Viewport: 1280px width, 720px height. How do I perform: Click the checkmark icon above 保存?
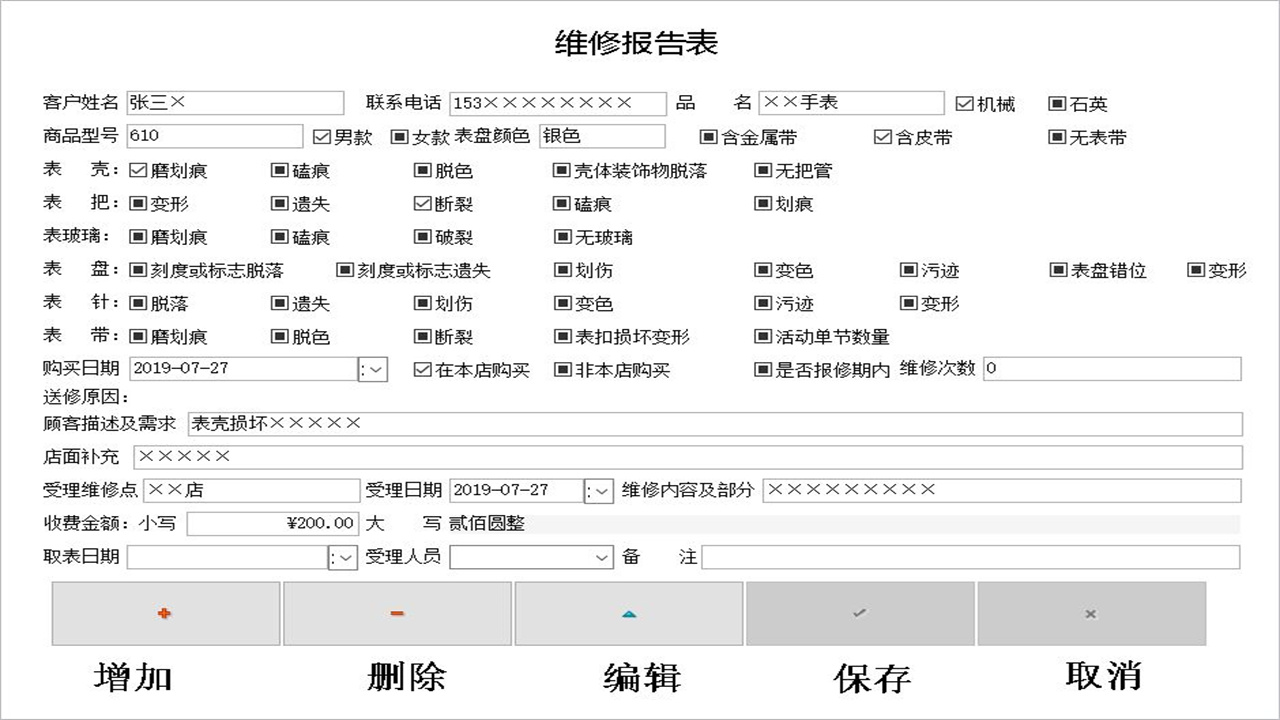click(860, 613)
